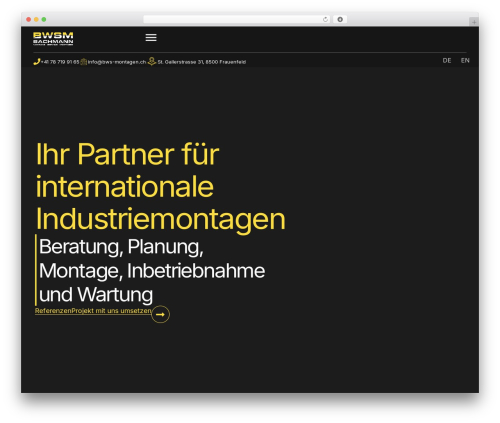Viewport: 500px width, 423px height.
Task: Email info@bws-montagen.ch
Action: pos(117,62)
